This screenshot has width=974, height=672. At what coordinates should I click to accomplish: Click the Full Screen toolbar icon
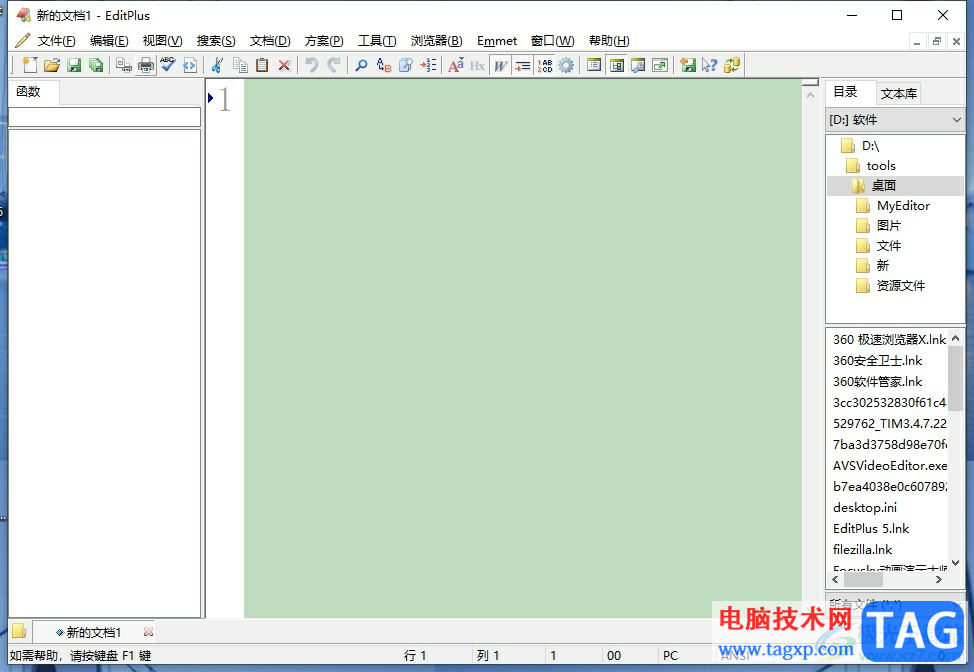click(660, 65)
